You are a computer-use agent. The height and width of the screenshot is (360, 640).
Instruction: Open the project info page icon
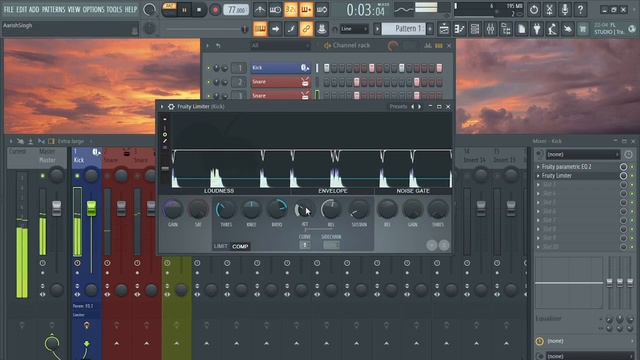tap(521, 29)
